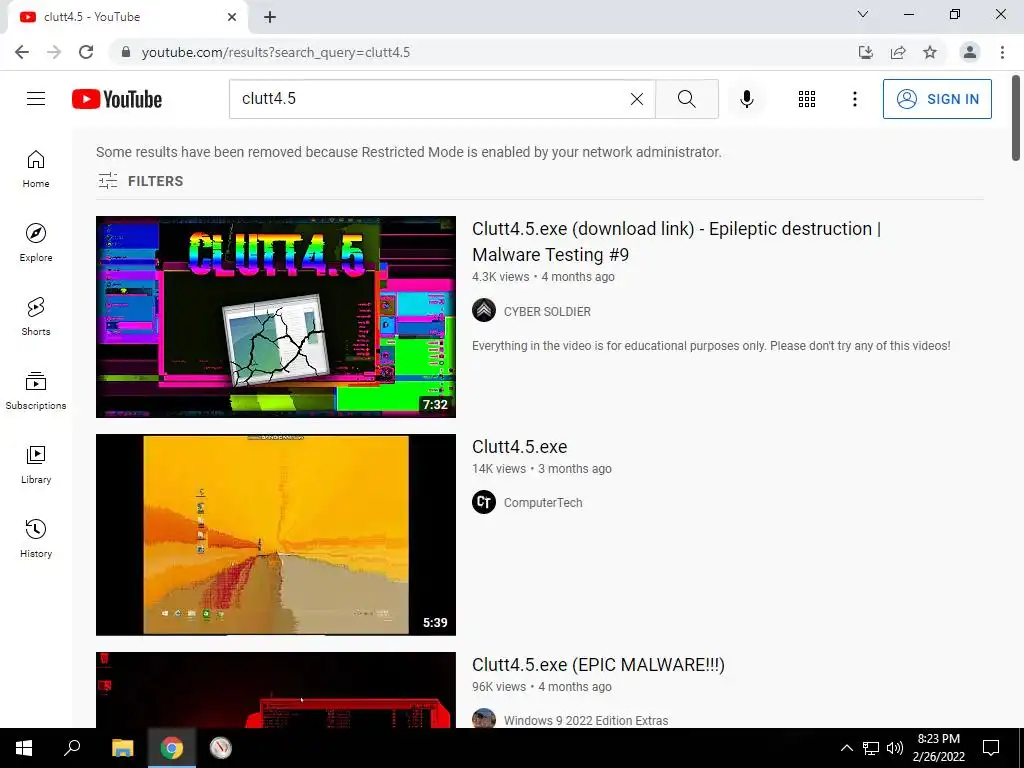Viewport: 1024px width, 768px height.
Task: Open Shorts in sidebar
Action: tap(36, 316)
